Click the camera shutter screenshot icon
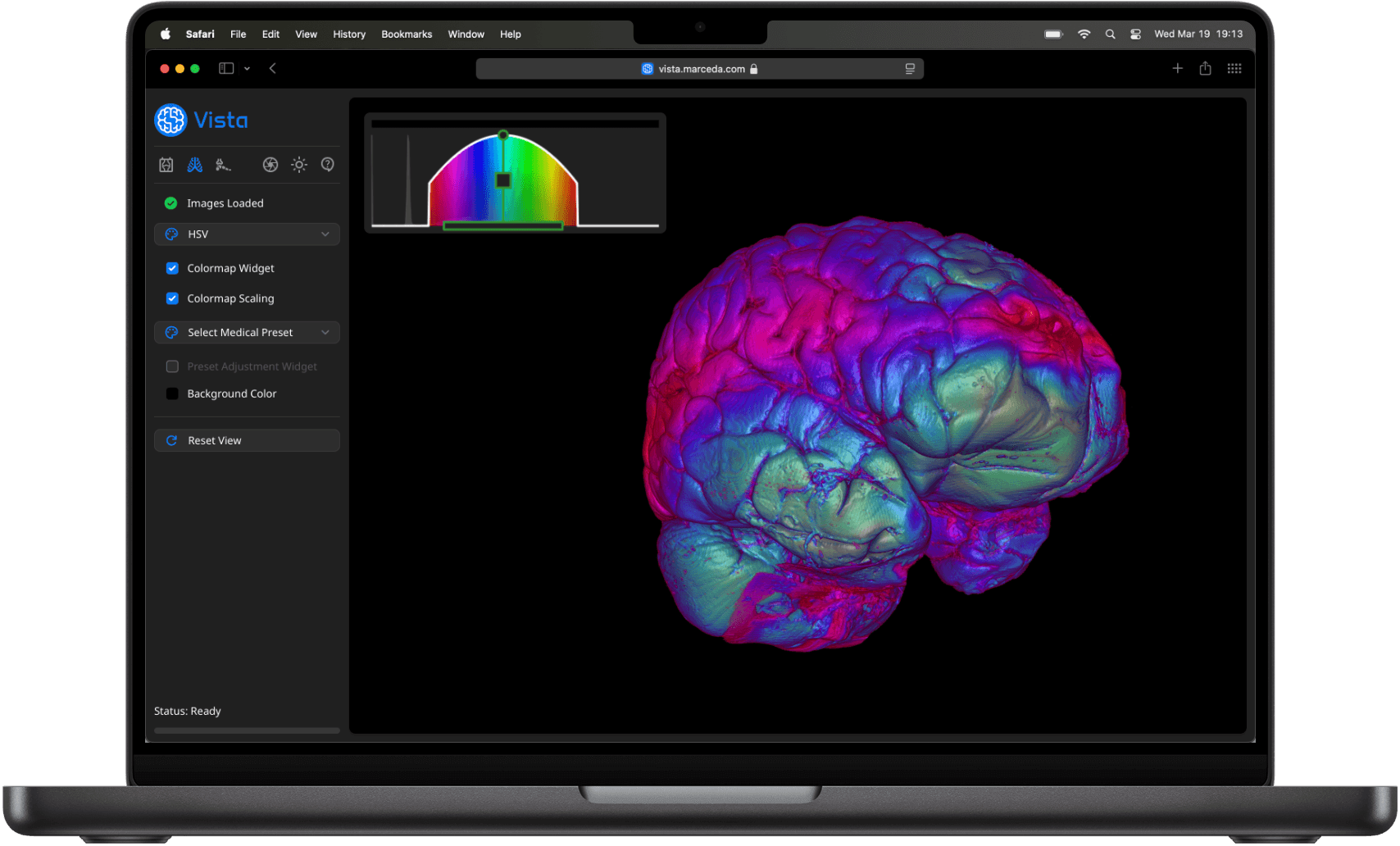This screenshot has height=846, width=1400. click(x=270, y=165)
